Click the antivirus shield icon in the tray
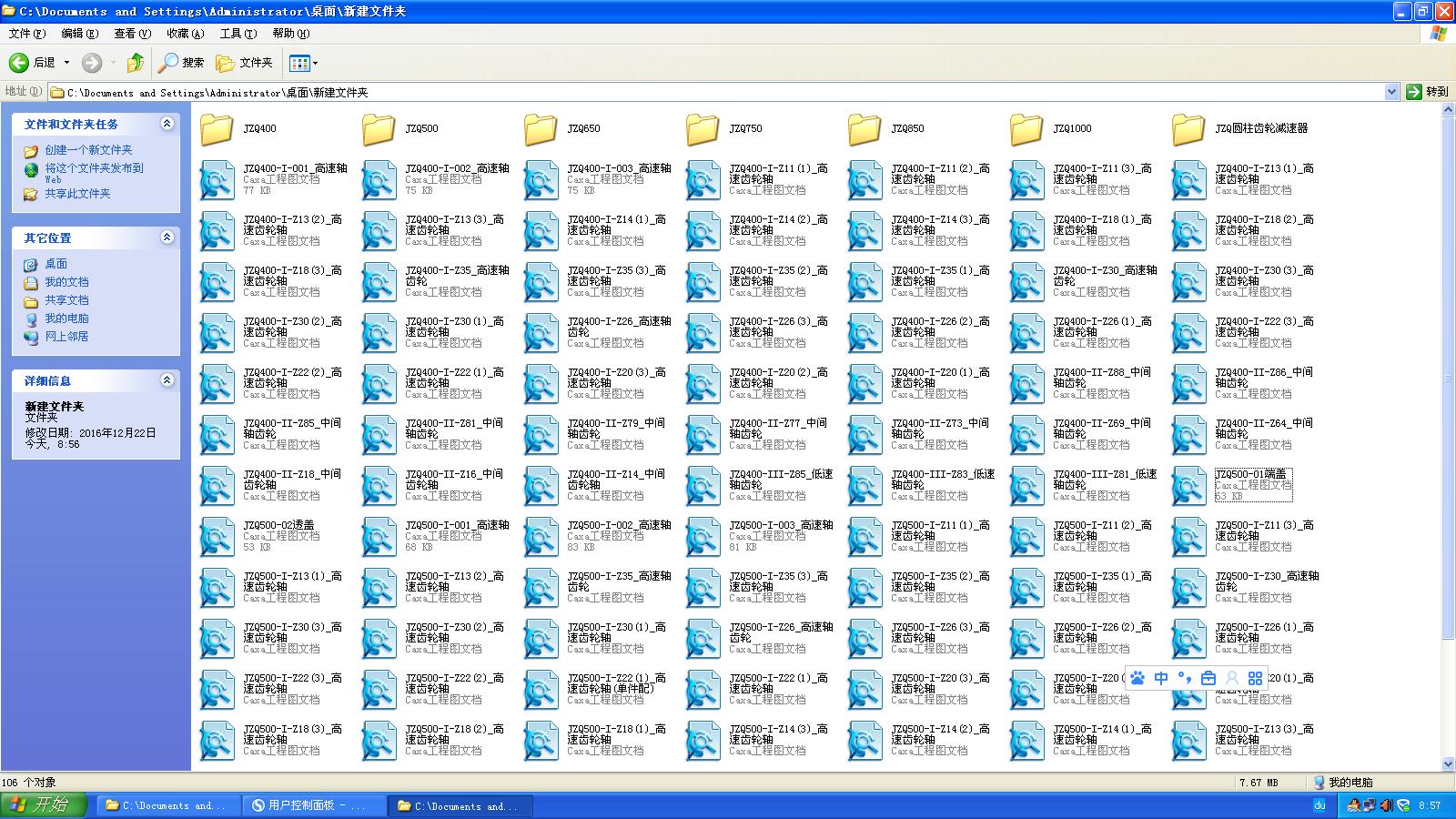 click(x=1404, y=805)
